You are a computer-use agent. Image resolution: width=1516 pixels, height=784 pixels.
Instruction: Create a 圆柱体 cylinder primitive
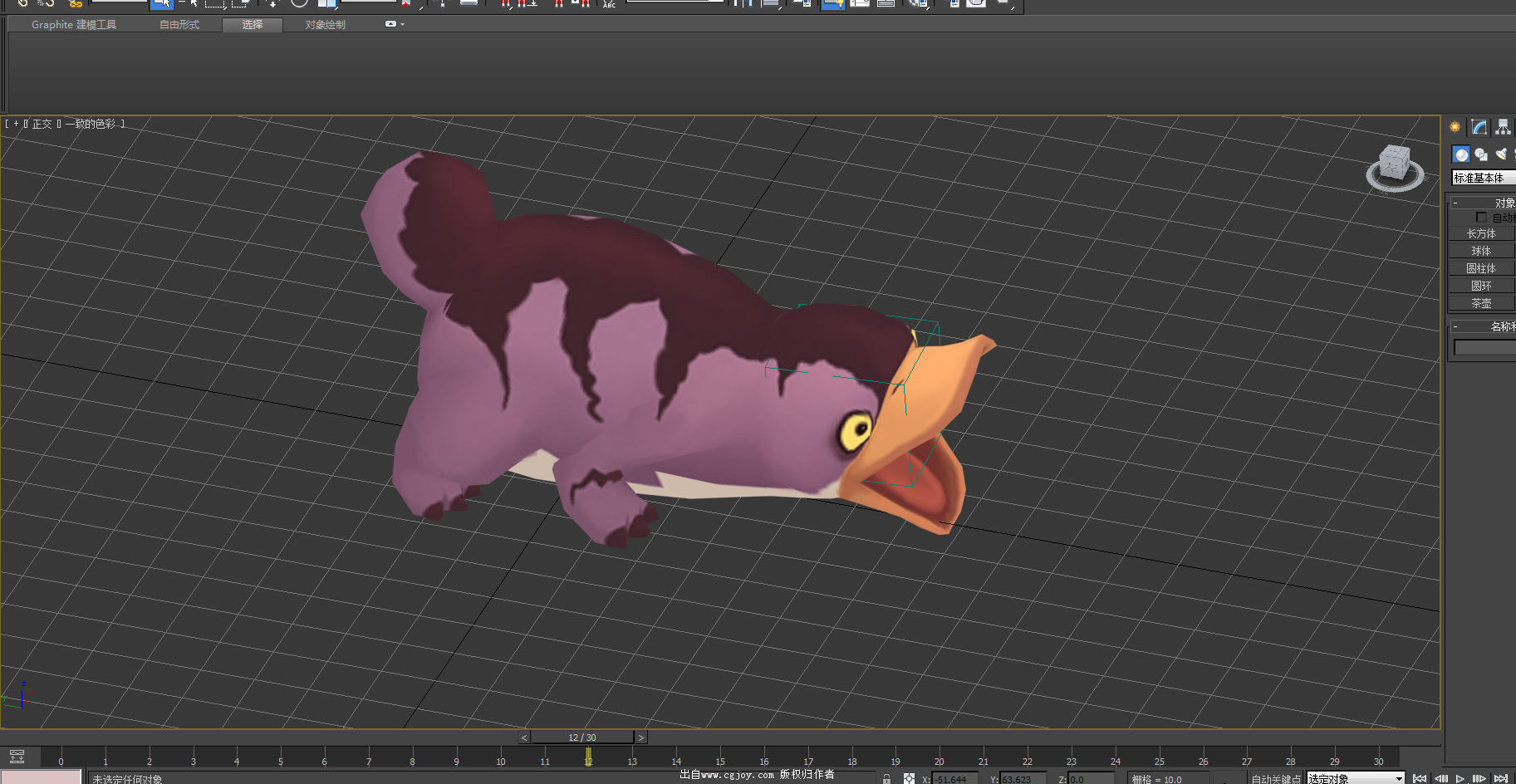pyautogui.click(x=1481, y=268)
